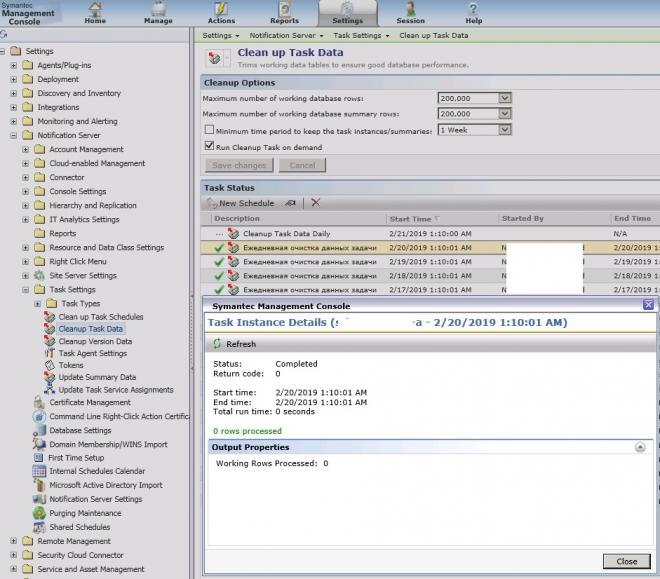Expand the Deployment folder
This screenshot has height=579, width=660.
pyautogui.click(x=13, y=79)
